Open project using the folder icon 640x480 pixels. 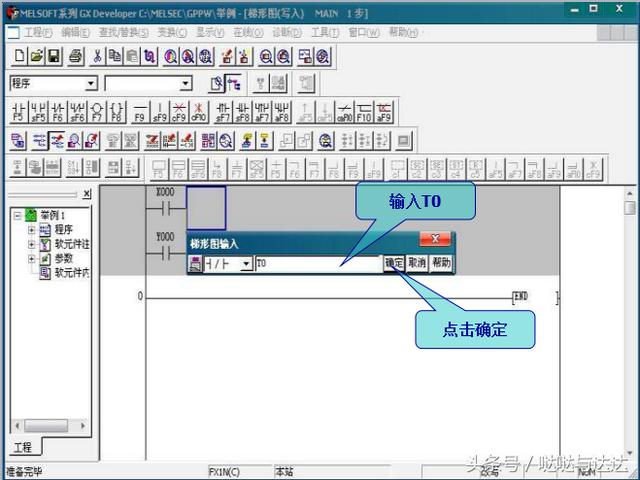36,56
